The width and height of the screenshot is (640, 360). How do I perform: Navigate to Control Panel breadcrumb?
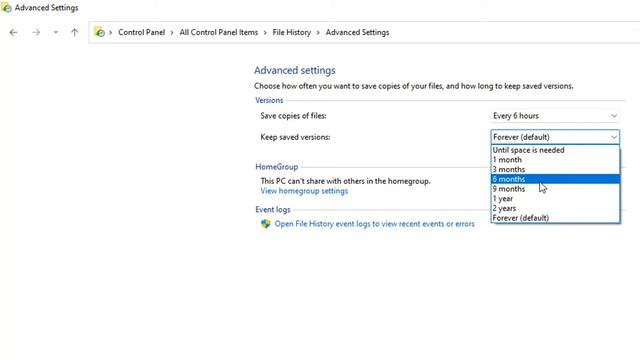point(142,32)
